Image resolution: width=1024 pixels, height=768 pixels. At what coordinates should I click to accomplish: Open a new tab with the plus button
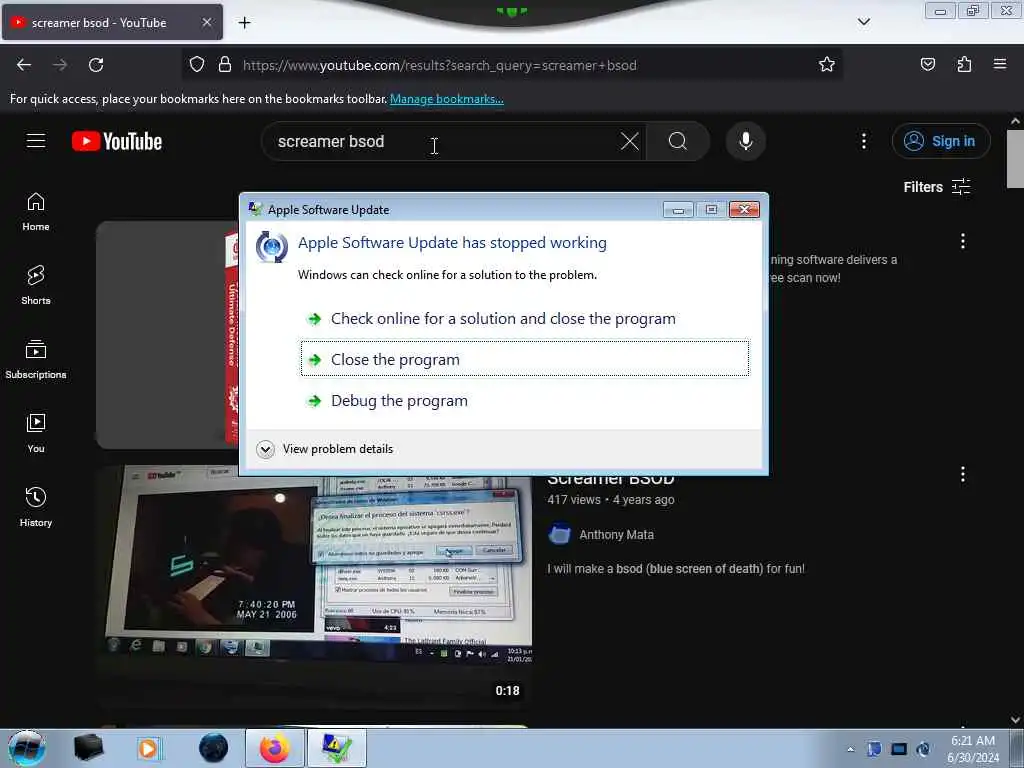[x=244, y=23]
